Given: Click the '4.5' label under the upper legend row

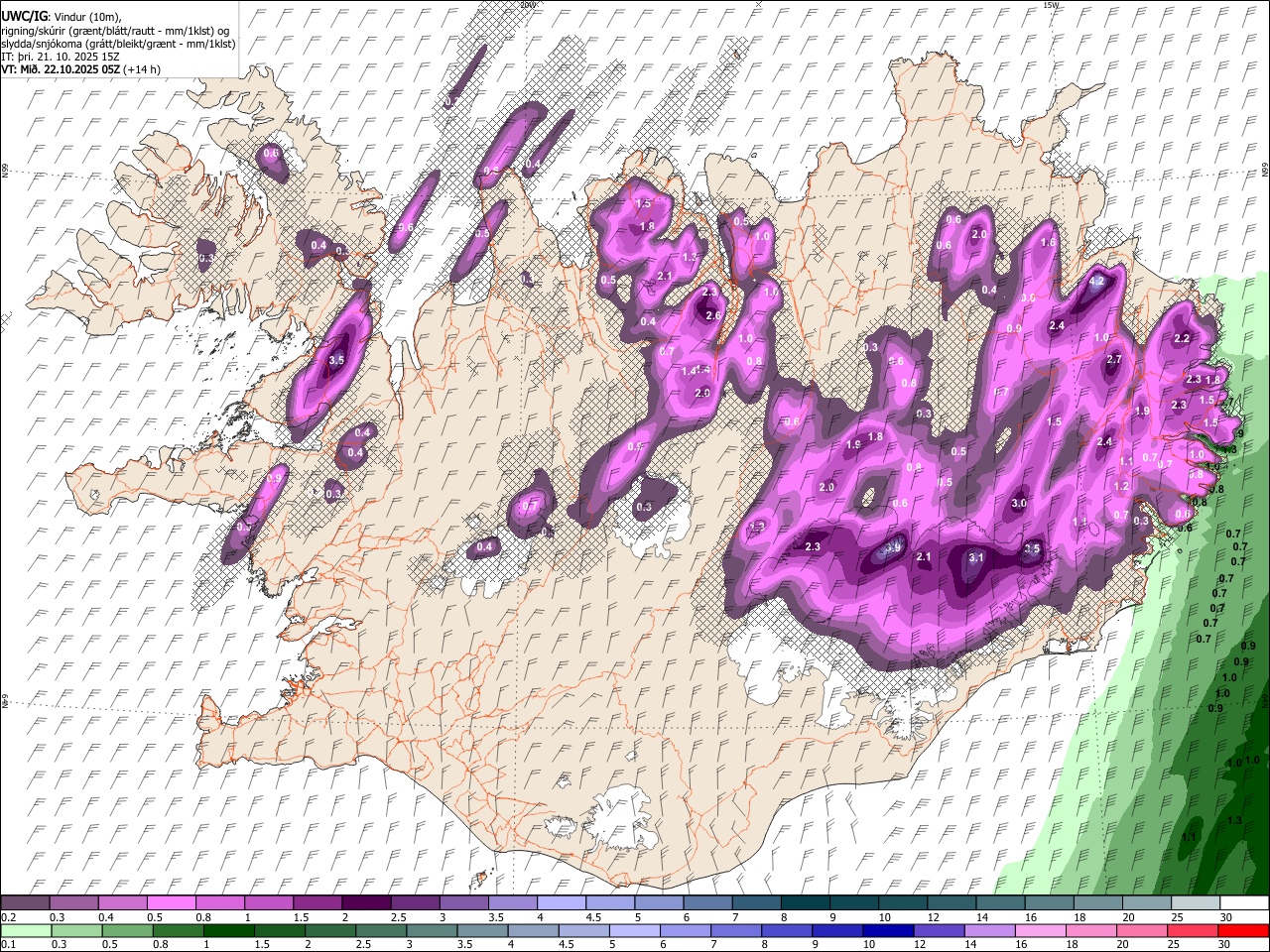Looking at the screenshot, I should [x=593, y=917].
